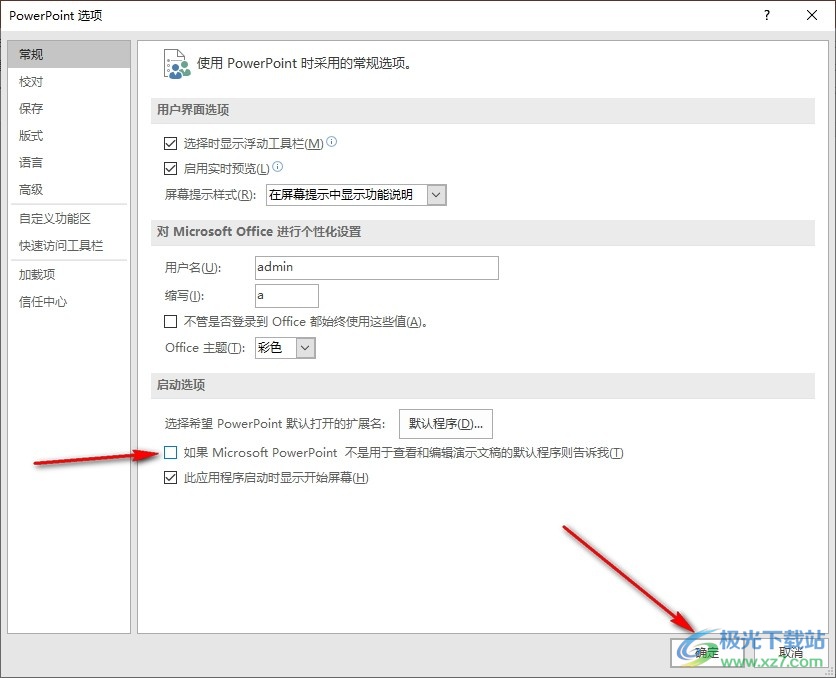
Task: Click the help question mark button
Action: click(767, 15)
